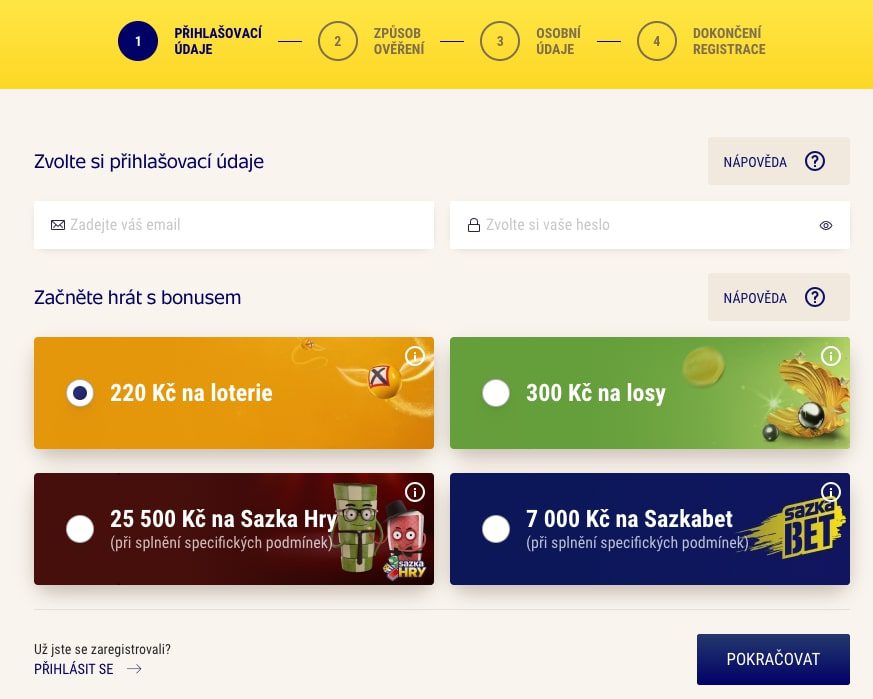
Task: Open info on the Sazkabet bonus card
Action: point(833,492)
